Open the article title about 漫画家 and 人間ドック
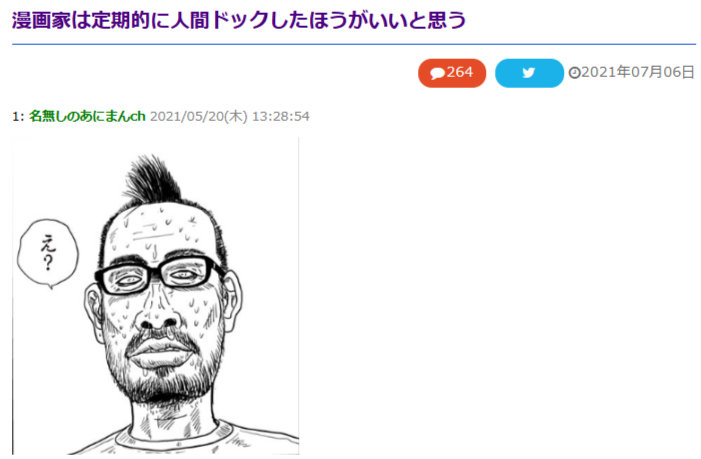 [239, 21]
